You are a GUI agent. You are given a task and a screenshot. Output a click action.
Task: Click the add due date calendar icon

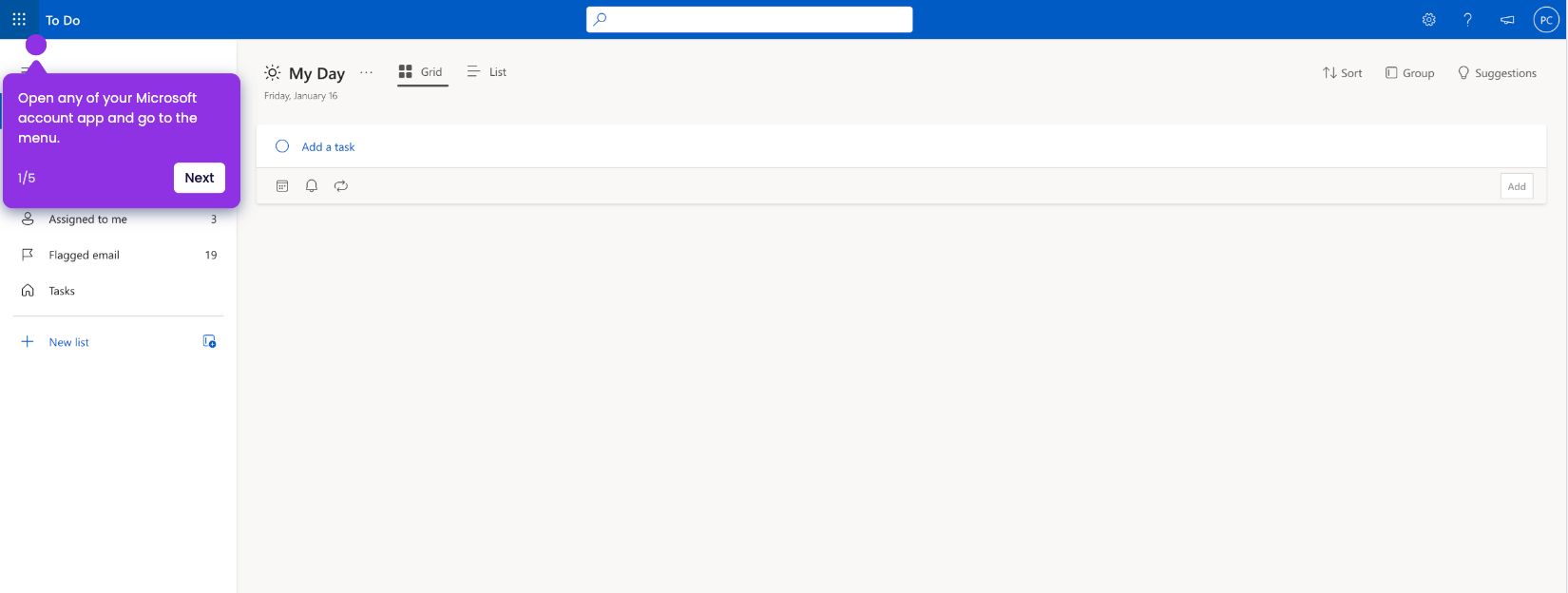click(282, 186)
